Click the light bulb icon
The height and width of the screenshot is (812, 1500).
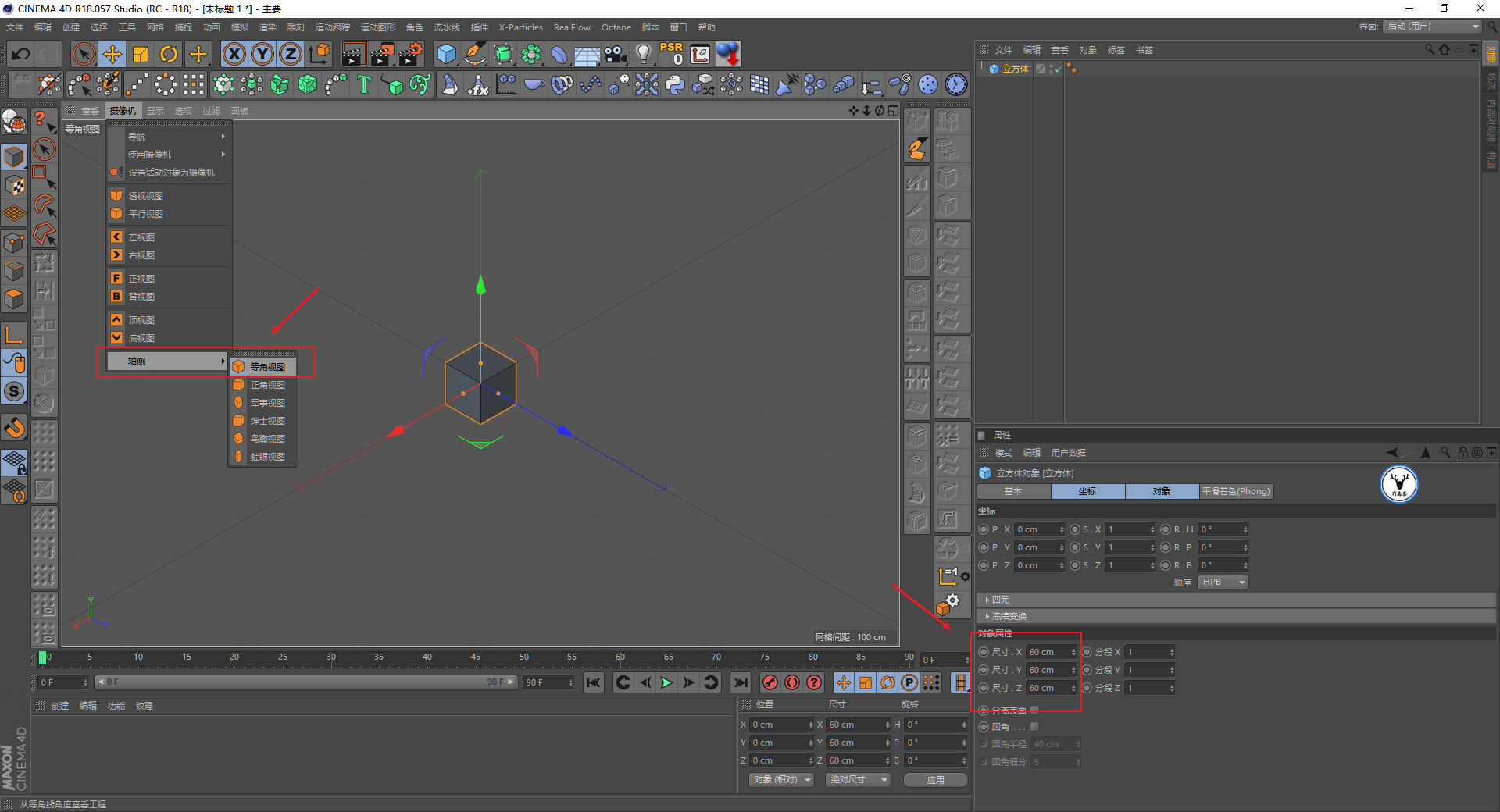pos(644,54)
